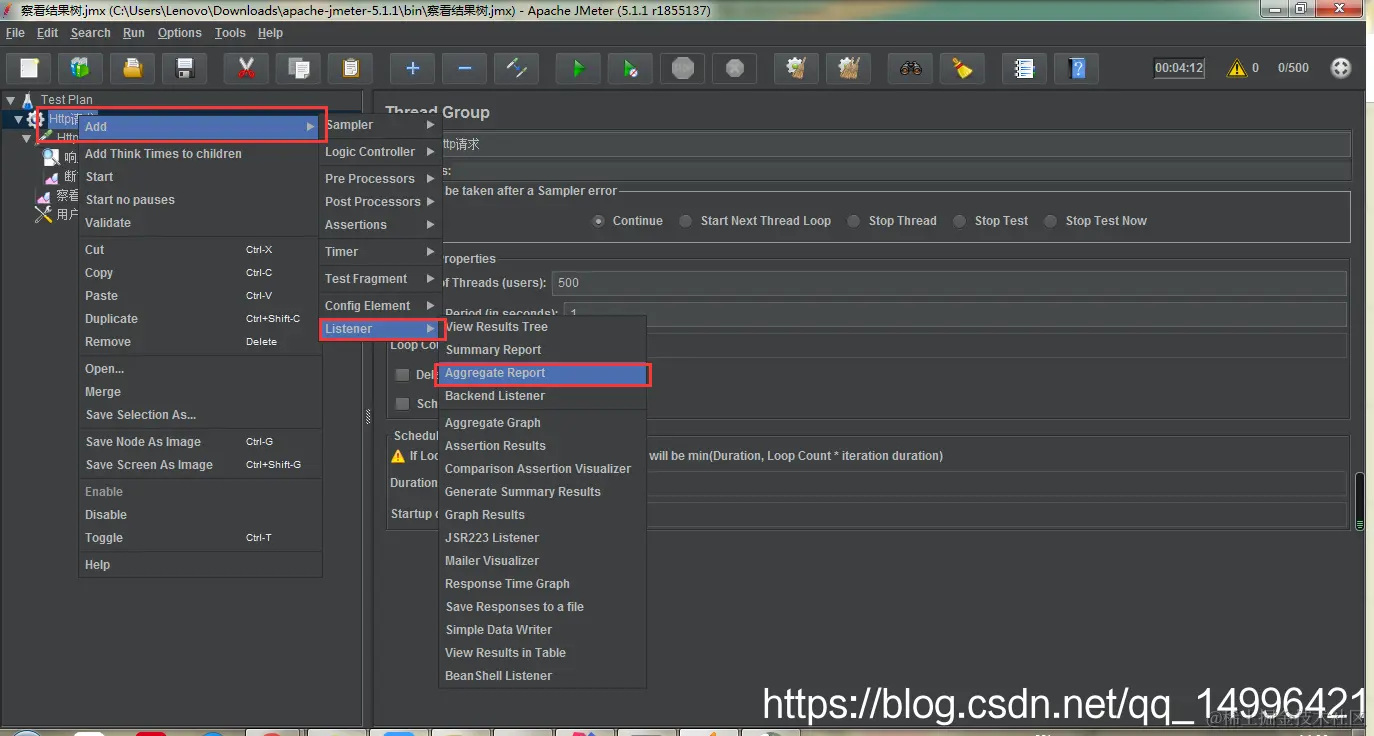
Task: Open the Templates toolbar icon
Action: coord(80,68)
